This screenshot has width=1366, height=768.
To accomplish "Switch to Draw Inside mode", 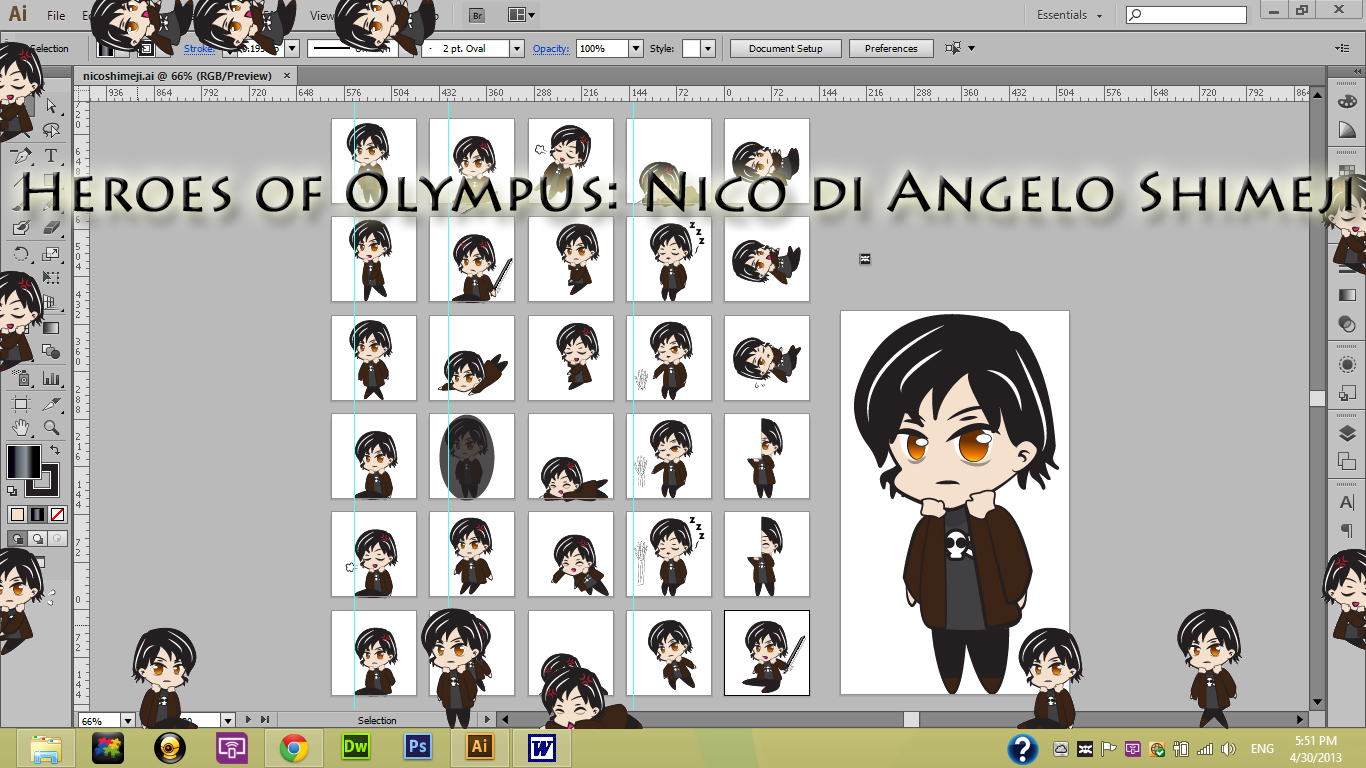I will pyautogui.click(x=57, y=538).
